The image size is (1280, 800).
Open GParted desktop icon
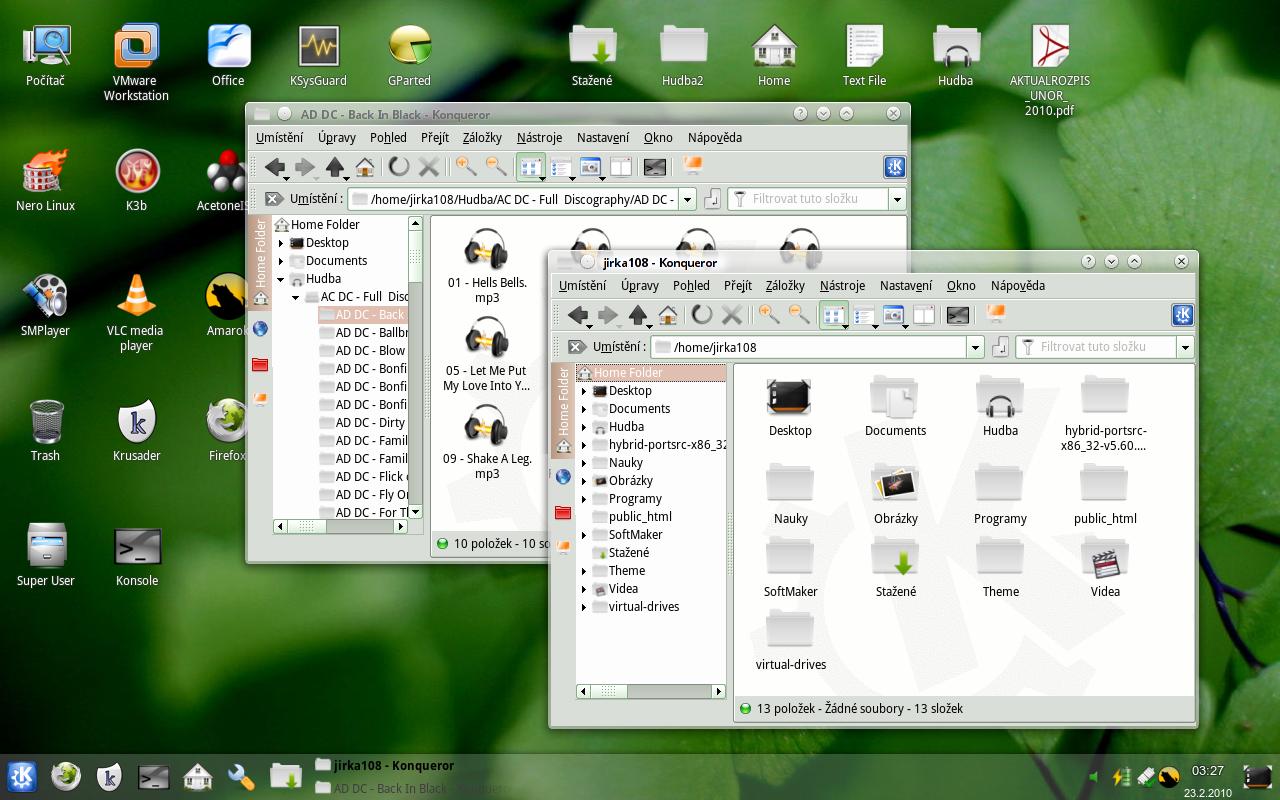[409, 57]
